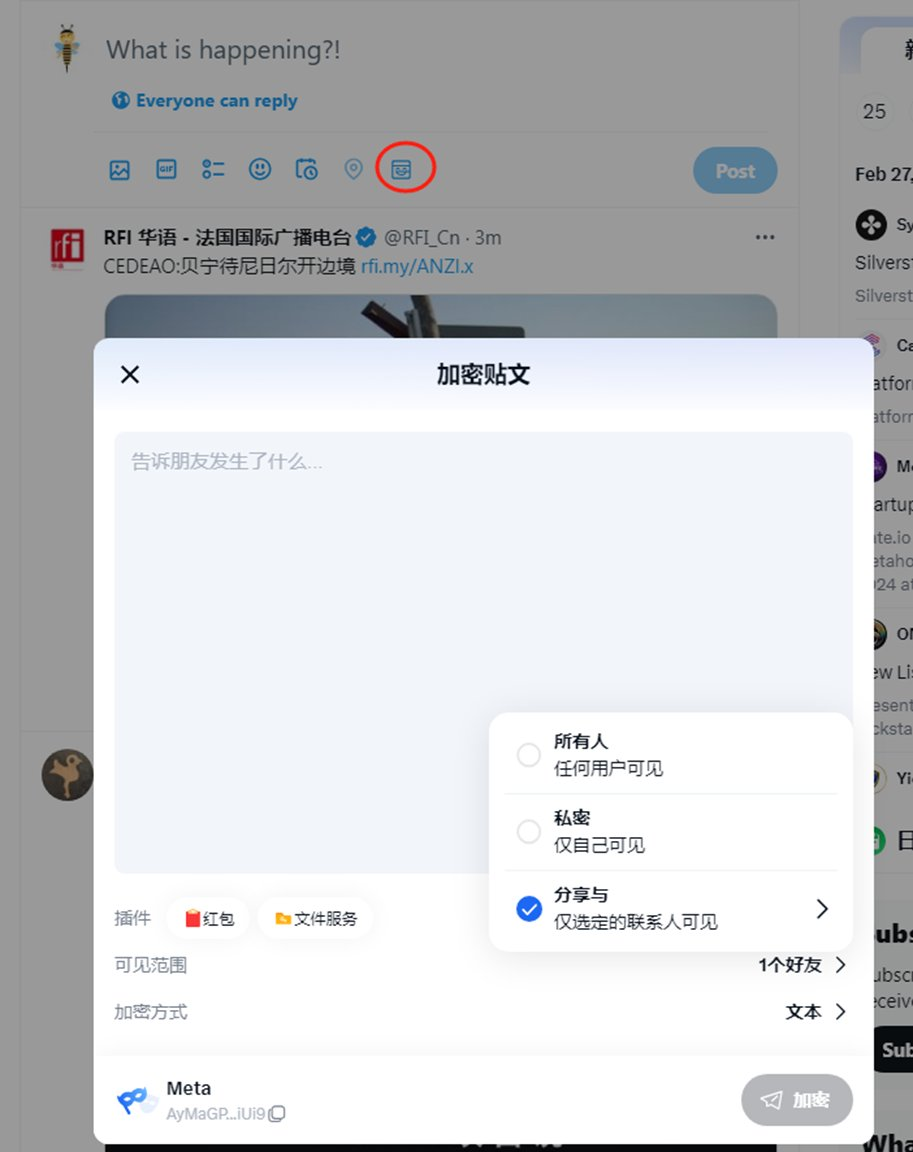Click the 红包 plugin chip
The width and height of the screenshot is (913, 1152).
207,918
